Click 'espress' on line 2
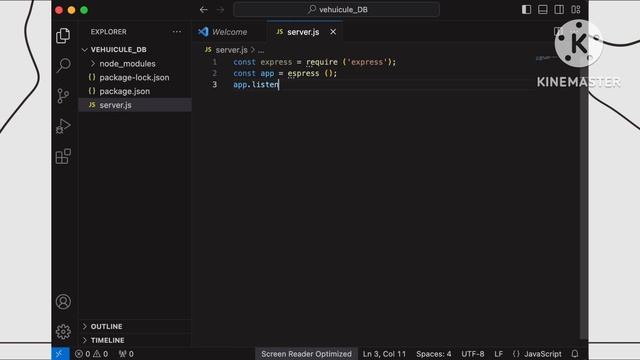The image size is (640, 360). (x=303, y=73)
